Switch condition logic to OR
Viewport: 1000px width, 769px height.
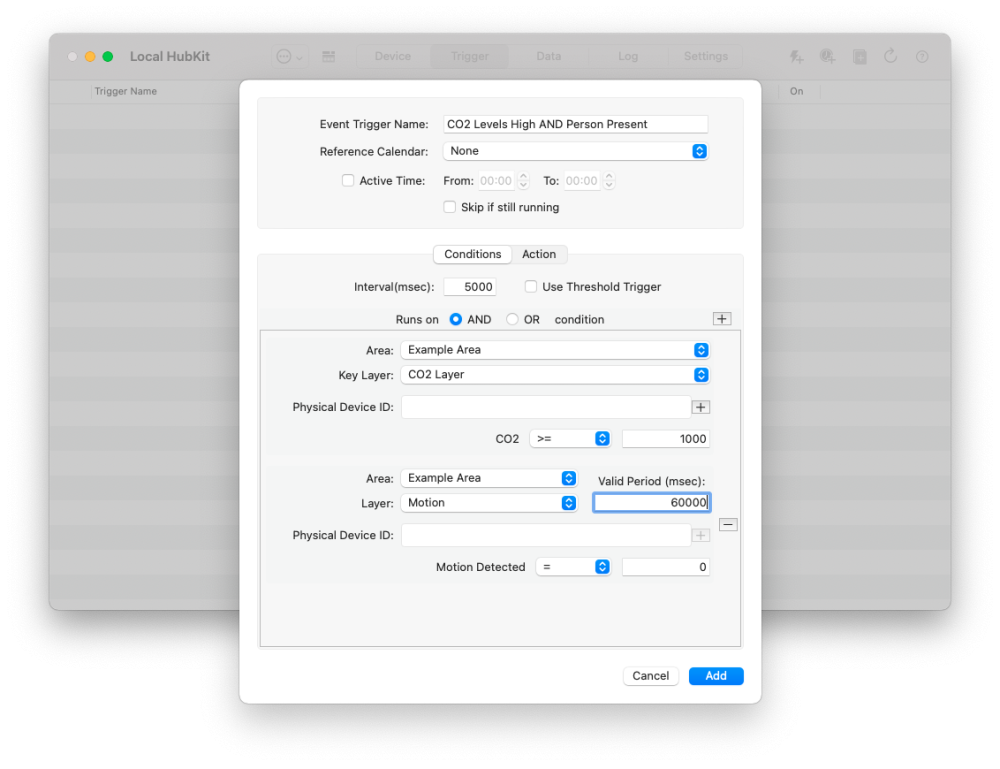tap(511, 318)
